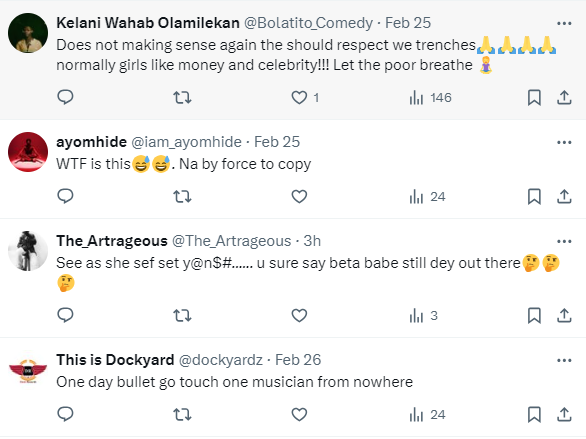Retweet the post by @Bolatito_Comedy

click(x=182, y=98)
